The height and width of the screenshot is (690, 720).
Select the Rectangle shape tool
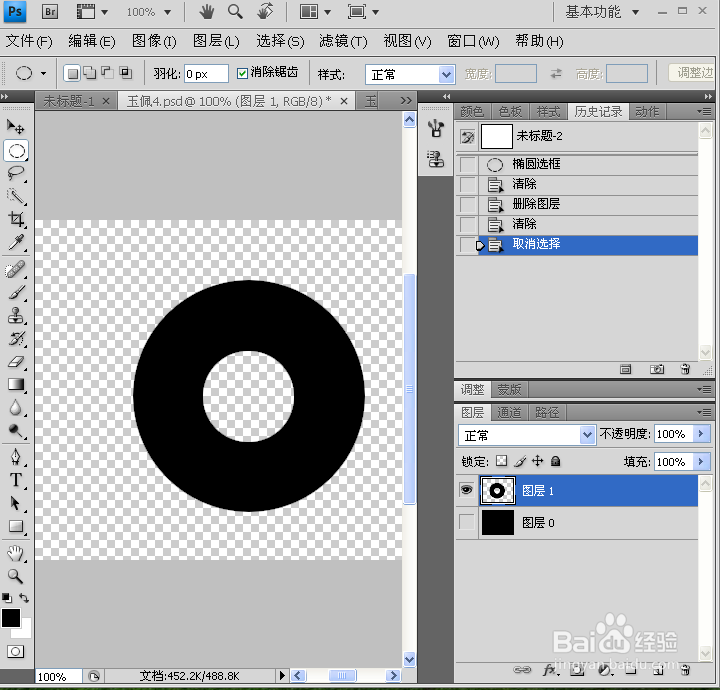(16, 526)
